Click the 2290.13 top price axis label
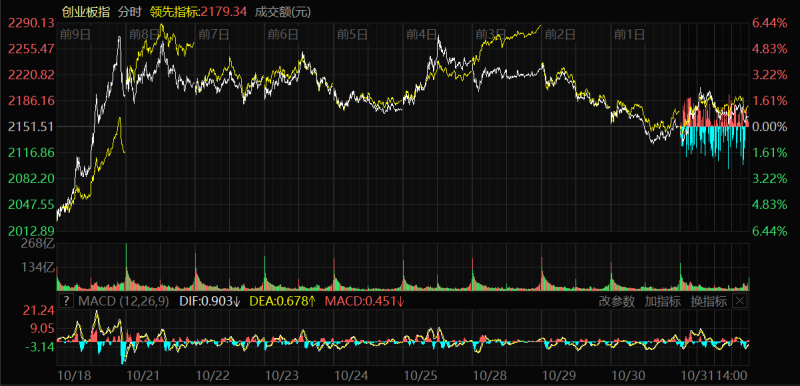Viewport: 800px width, 386px height. 32,22
